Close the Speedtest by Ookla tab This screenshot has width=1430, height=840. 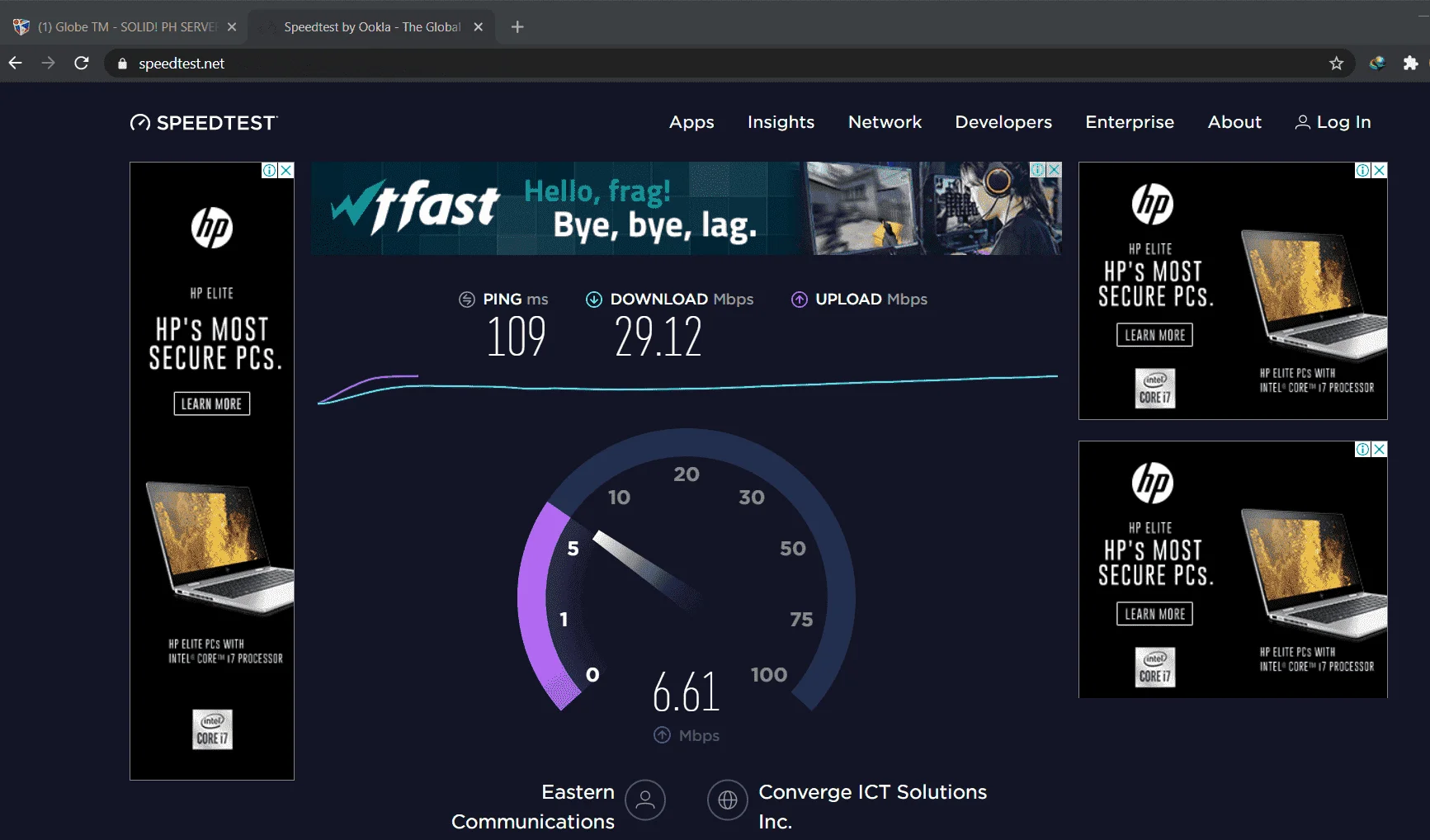point(478,27)
